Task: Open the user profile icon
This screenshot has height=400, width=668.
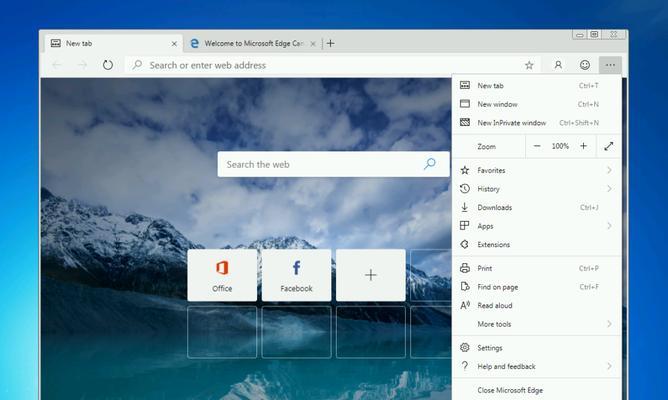Action: coord(558,65)
